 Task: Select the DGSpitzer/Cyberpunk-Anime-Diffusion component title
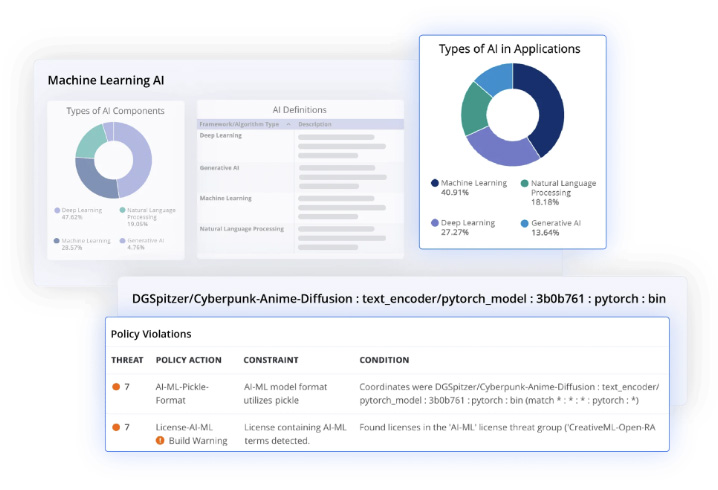pyautogui.click(x=398, y=298)
